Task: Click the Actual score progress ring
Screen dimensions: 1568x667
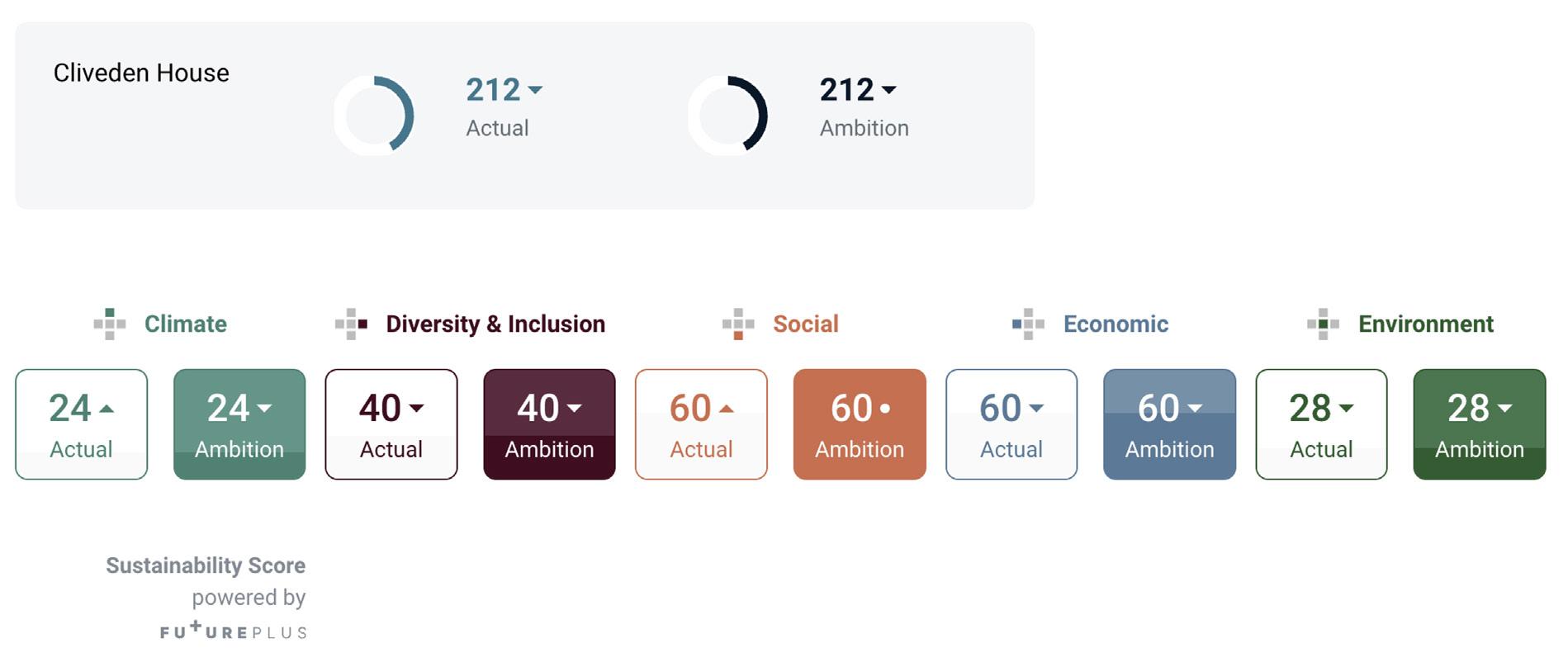Action: coord(374,116)
